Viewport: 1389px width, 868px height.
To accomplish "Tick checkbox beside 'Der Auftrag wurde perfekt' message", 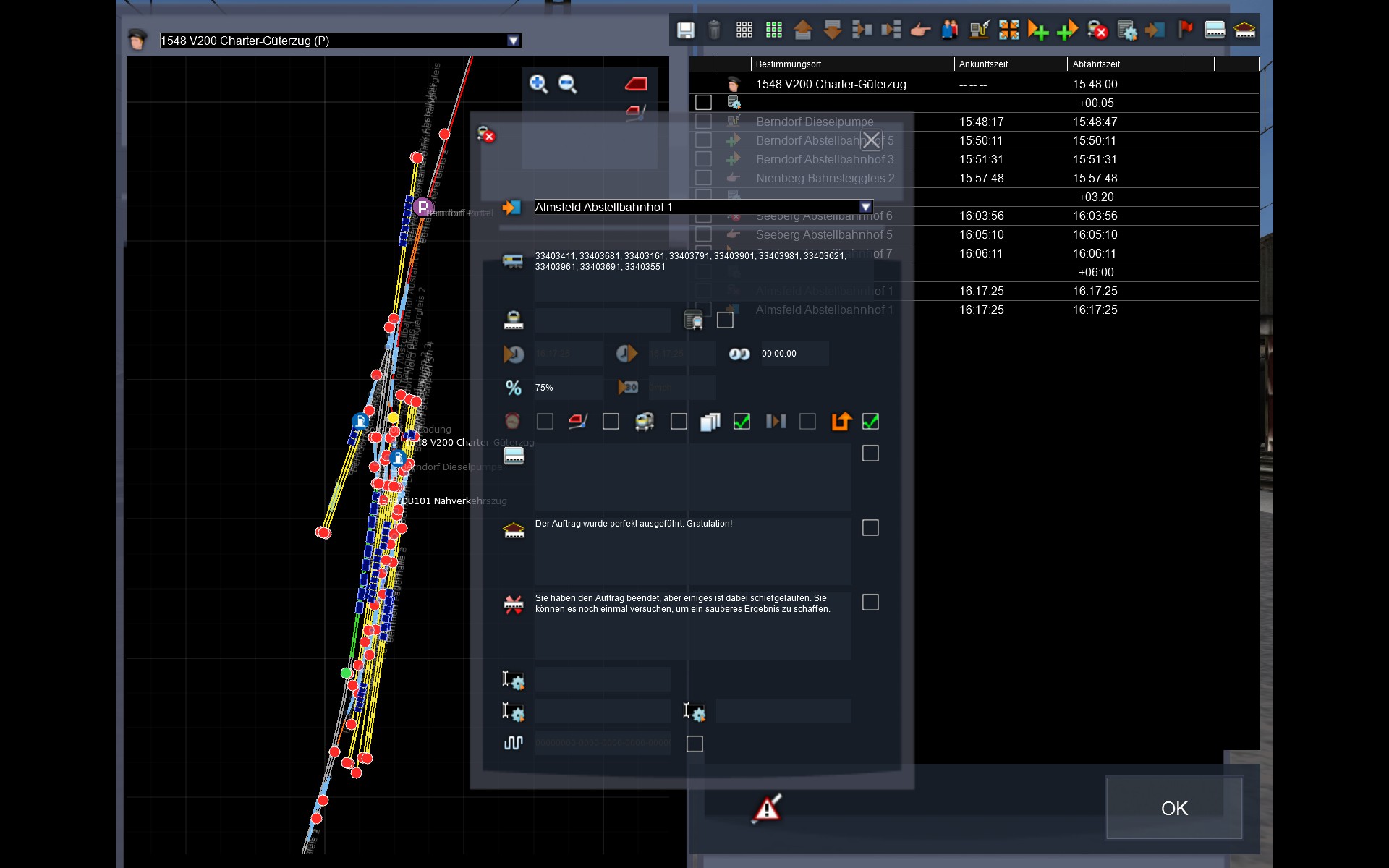I will click(870, 528).
